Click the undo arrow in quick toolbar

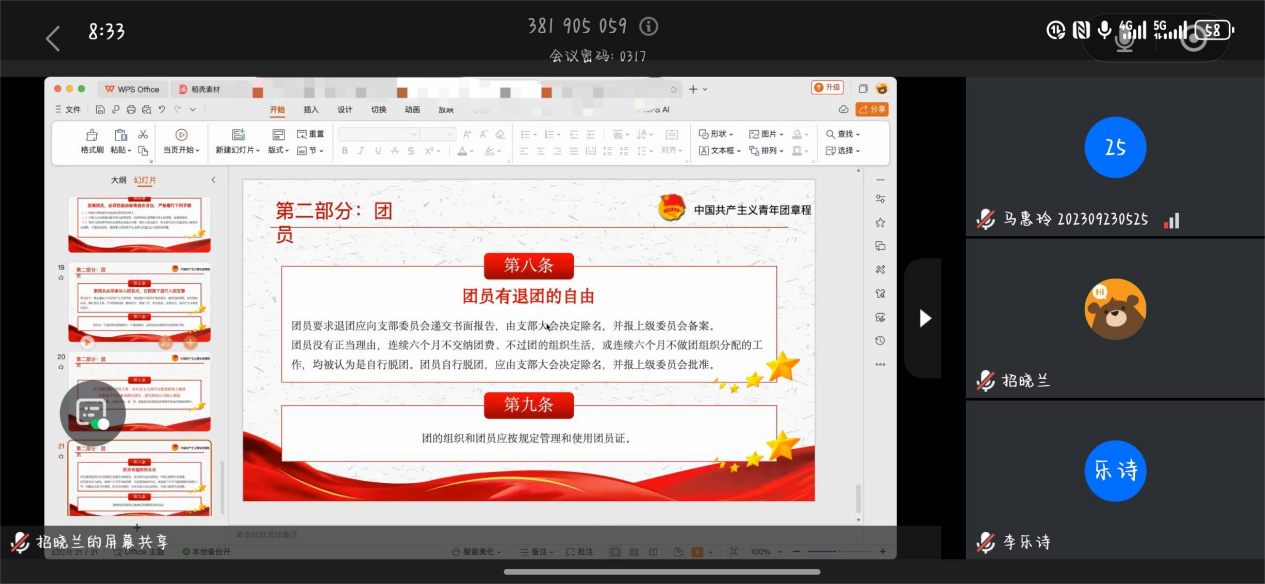(x=162, y=110)
